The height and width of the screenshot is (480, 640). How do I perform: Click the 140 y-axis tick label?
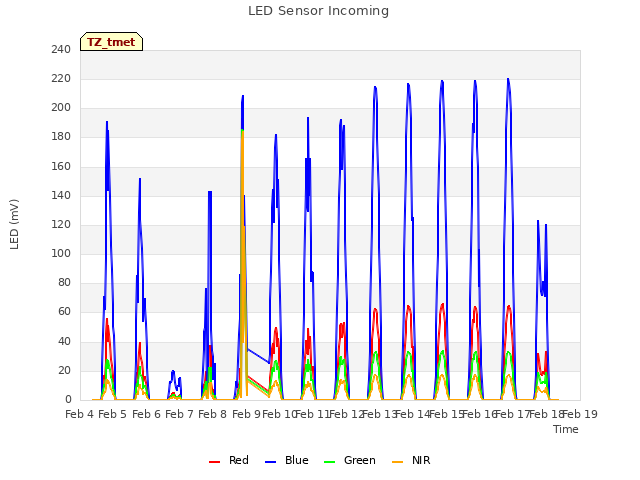pyautogui.click(x=61, y=195)
